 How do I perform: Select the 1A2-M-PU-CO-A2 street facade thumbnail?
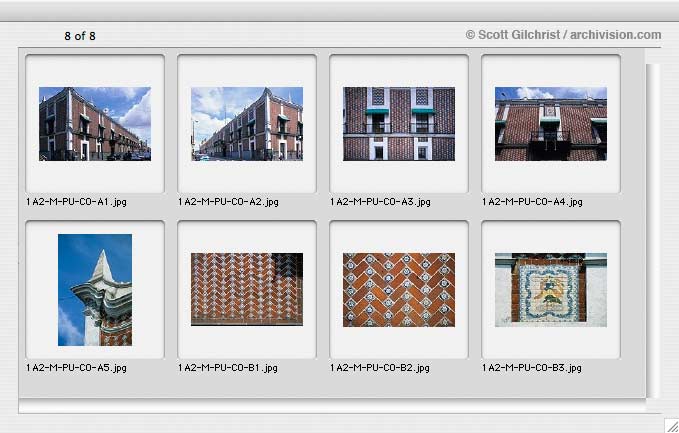pyautogui.click(x=247, y=124)
